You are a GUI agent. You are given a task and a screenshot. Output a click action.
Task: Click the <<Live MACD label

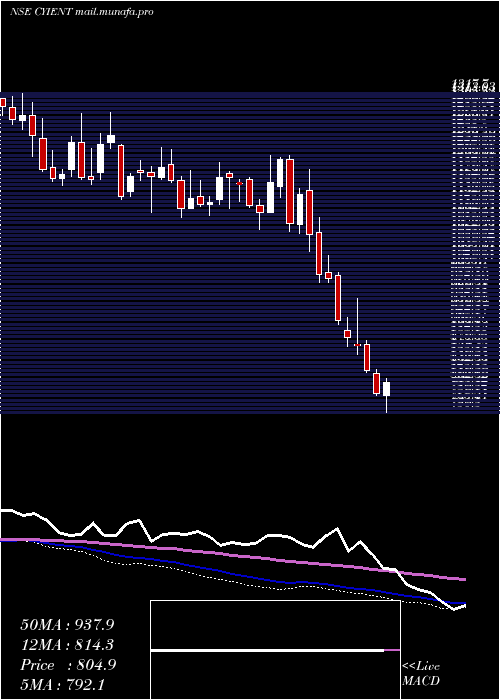point(421,674)
